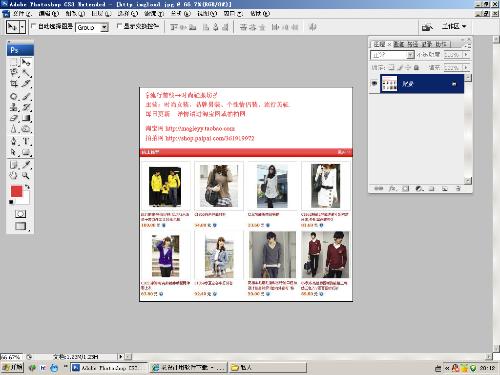Add a layer mask

(x=405, y=189)
